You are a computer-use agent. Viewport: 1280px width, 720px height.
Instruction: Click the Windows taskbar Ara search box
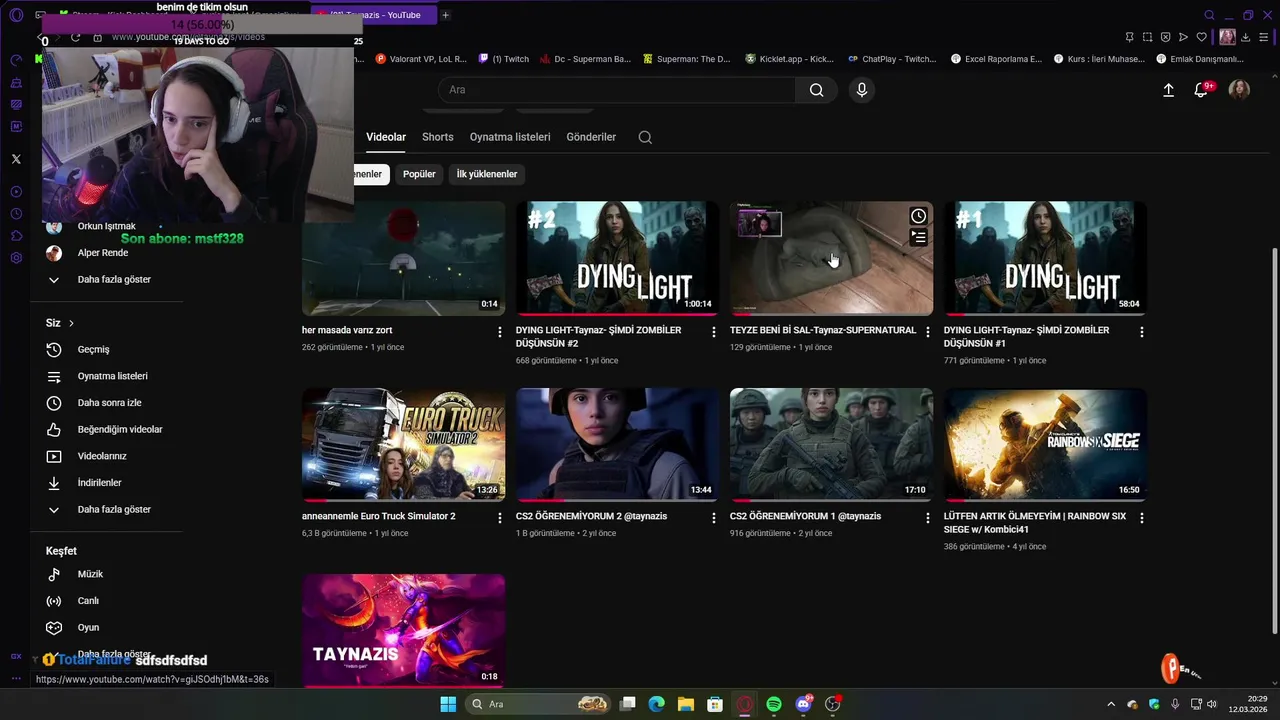click(x=540, y=704)
